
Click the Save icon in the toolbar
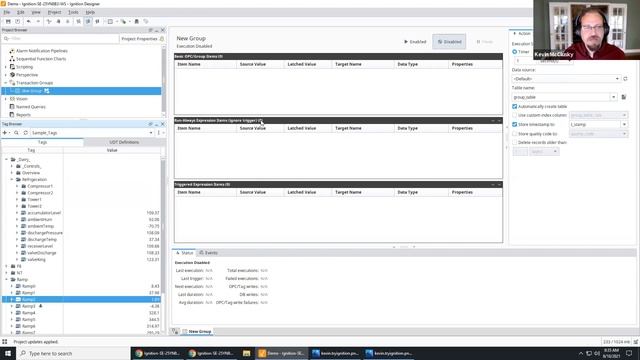click(8, 21)
